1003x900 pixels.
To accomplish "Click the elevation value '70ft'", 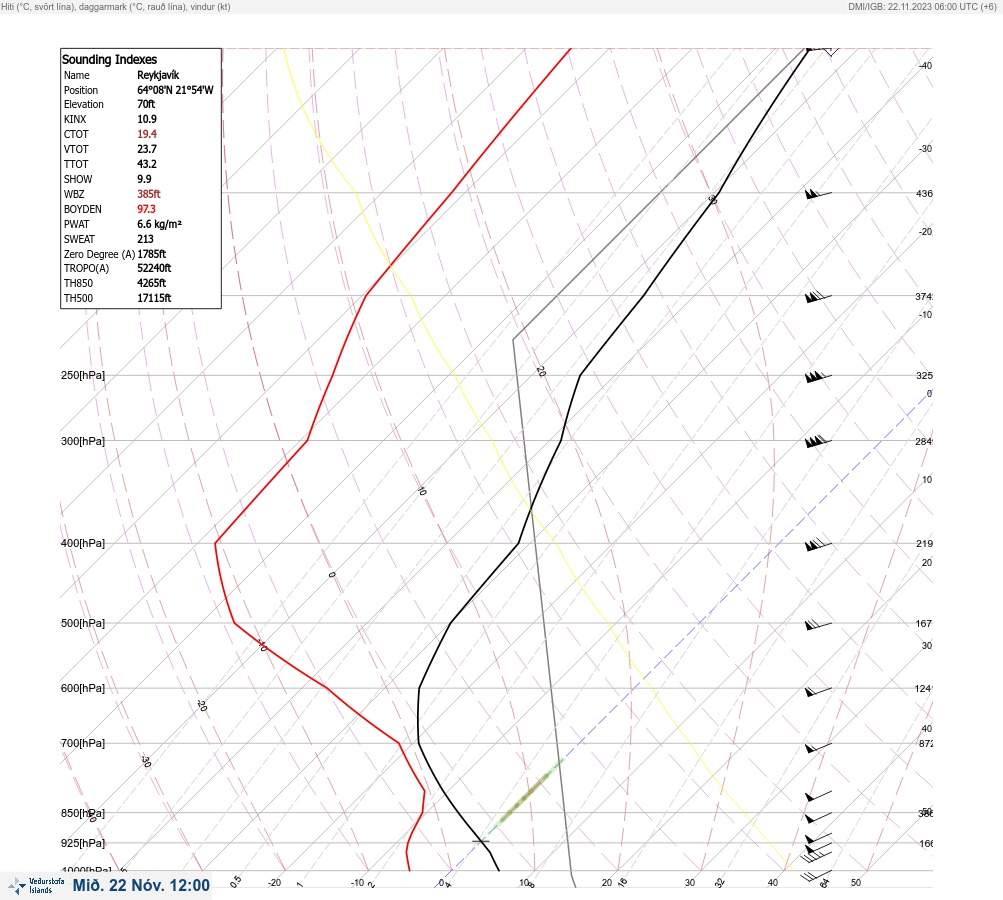I will (146, 104).
